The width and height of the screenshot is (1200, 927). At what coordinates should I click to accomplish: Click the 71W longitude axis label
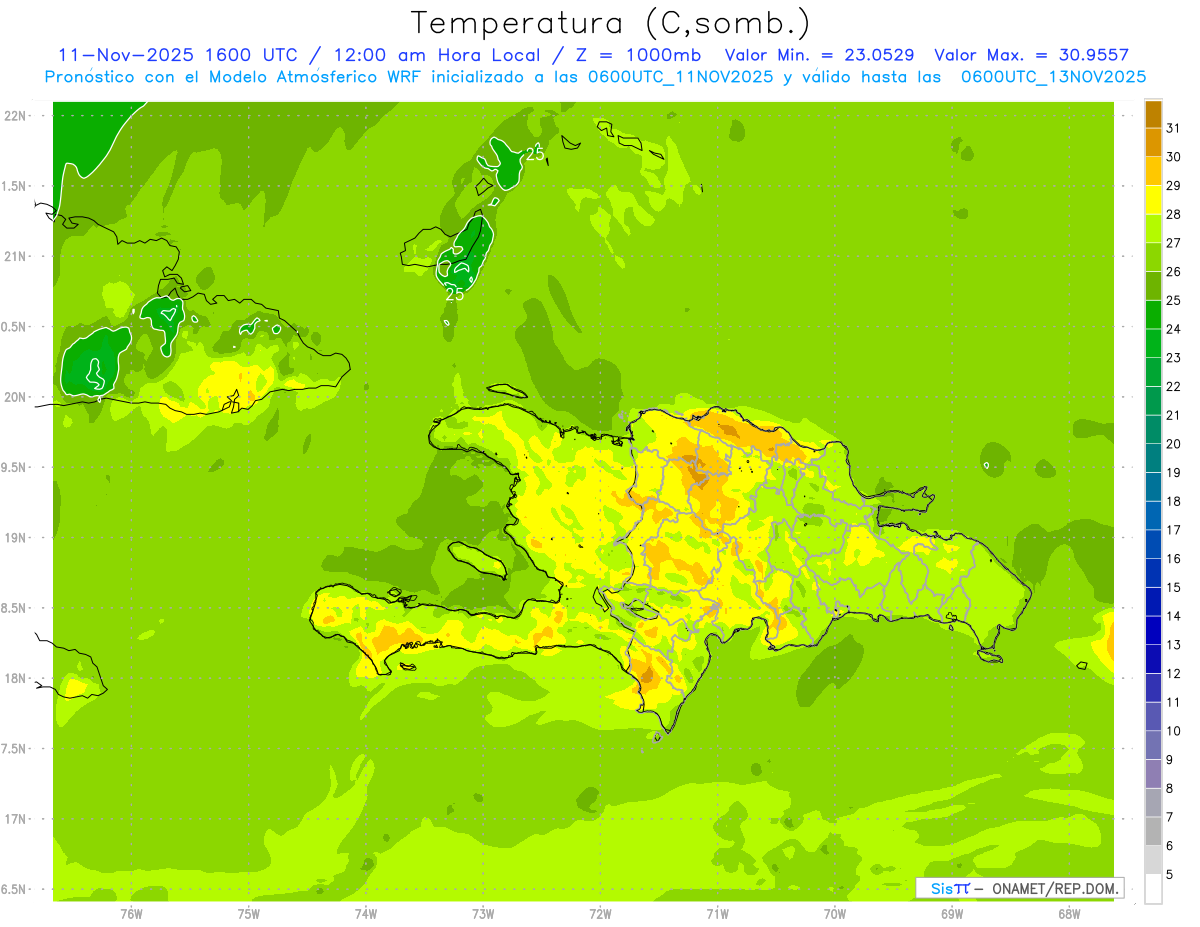pyautogui.click(x=717, y=913)
